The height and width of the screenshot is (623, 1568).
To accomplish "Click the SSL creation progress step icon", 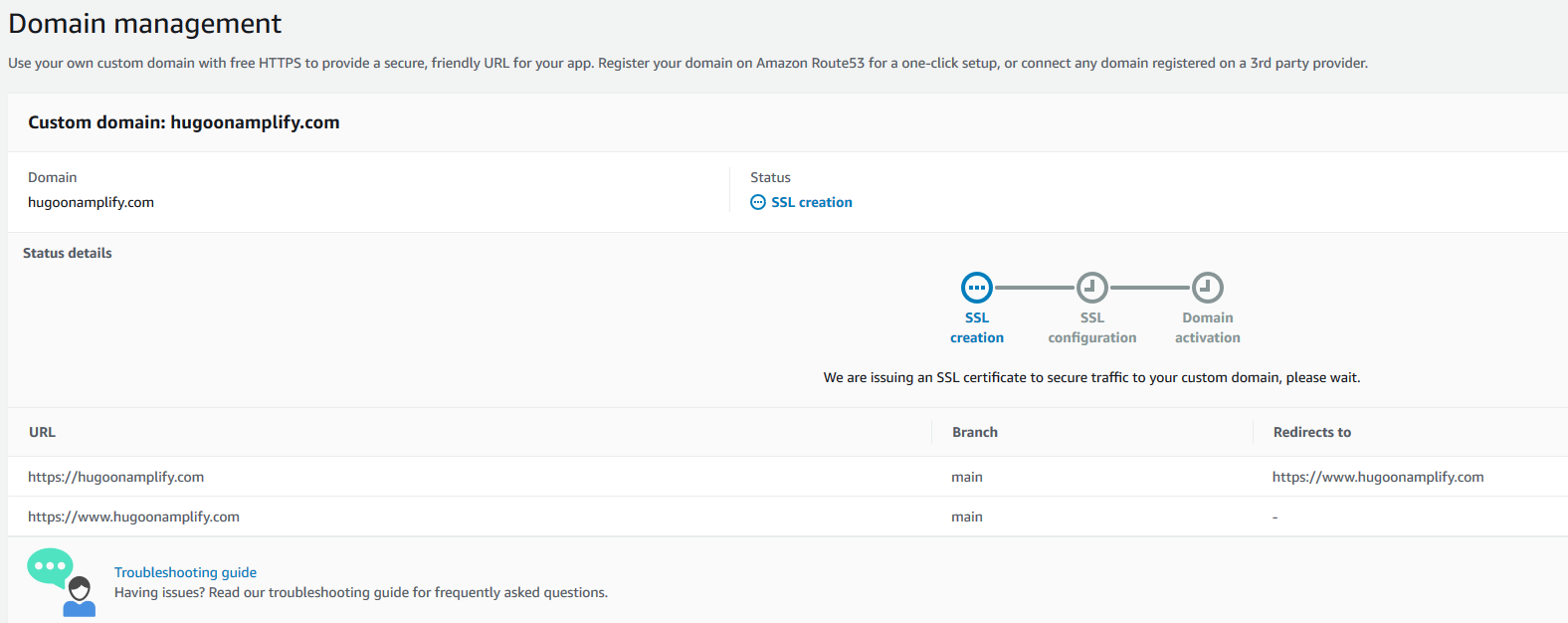I will point(977,288).
